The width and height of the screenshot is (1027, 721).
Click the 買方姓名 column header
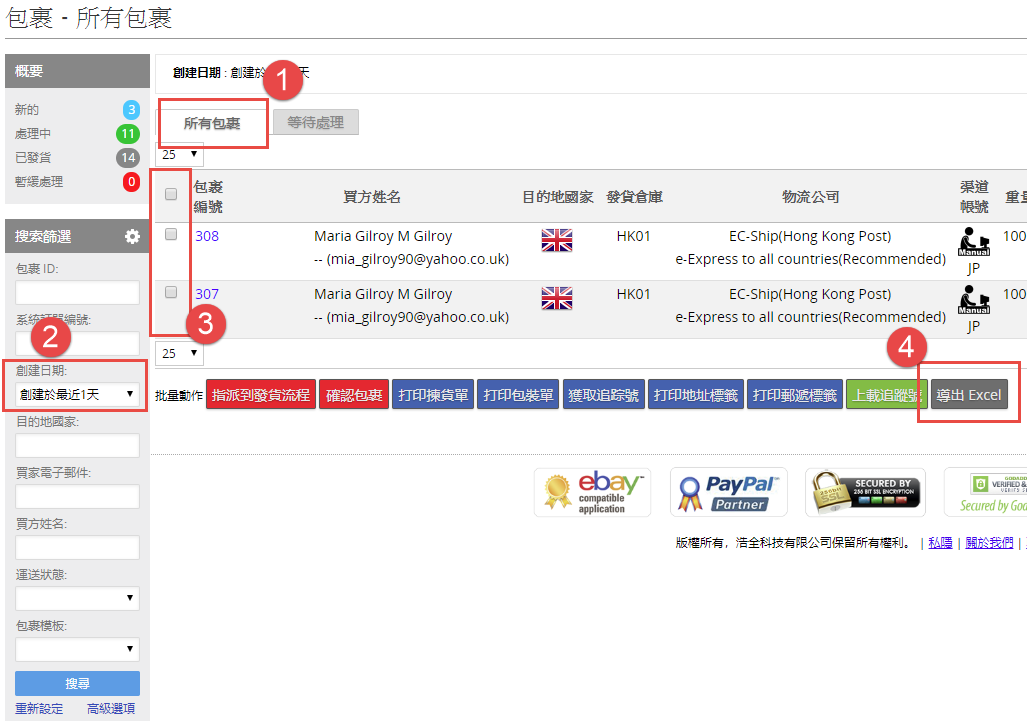click(372, 196)
